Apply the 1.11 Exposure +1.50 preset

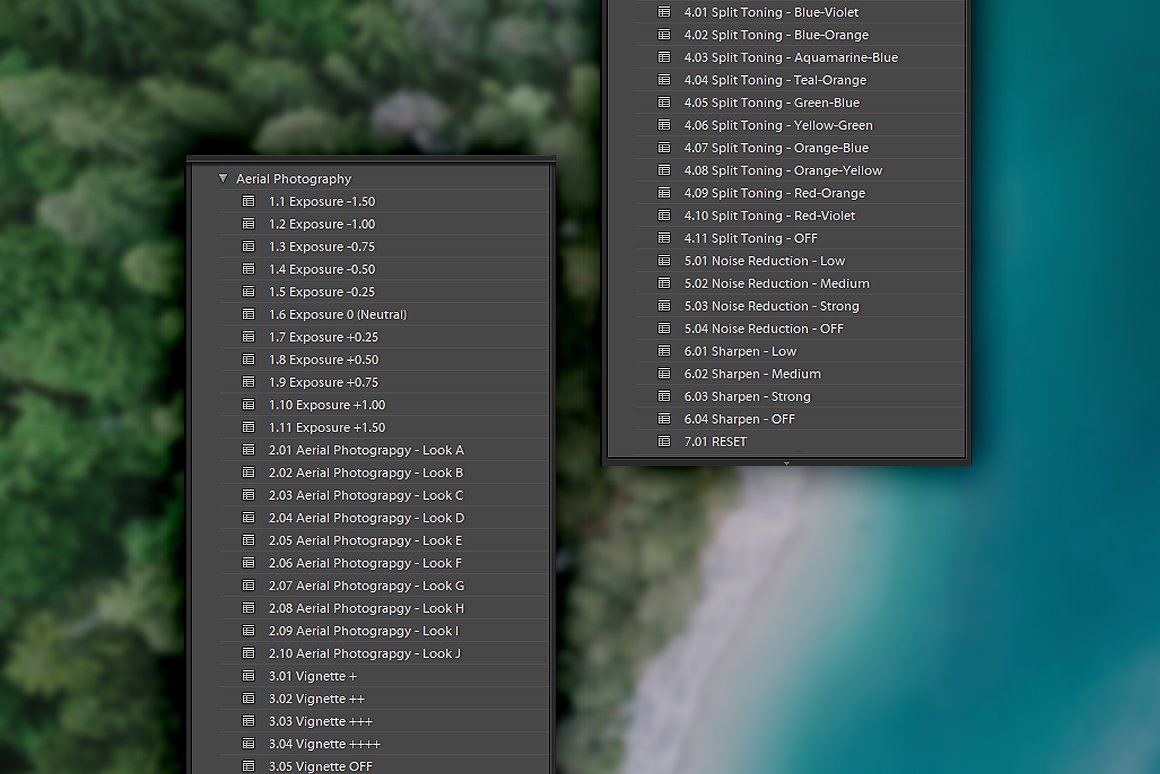[x=326, y=427]
